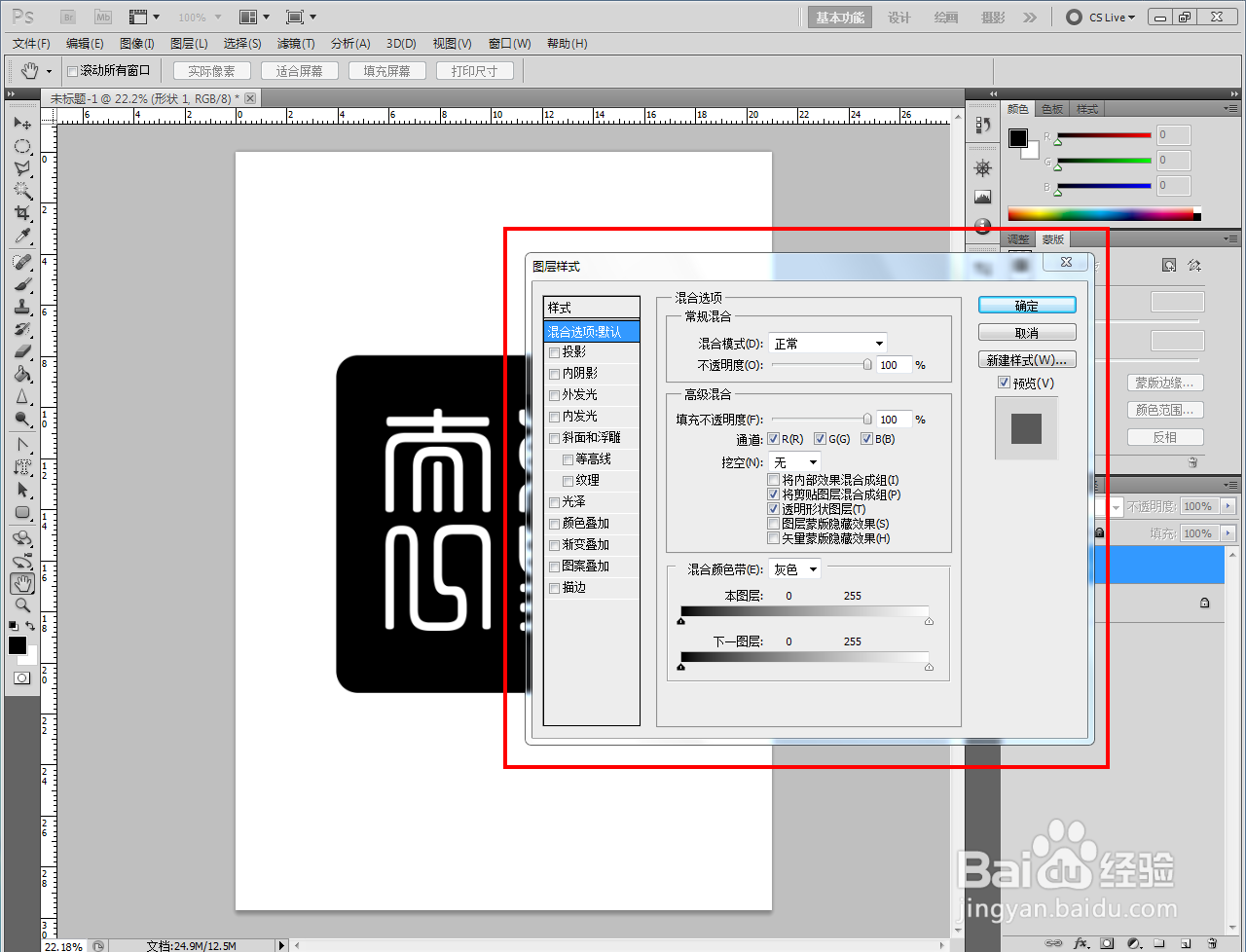Open the layer 不透明度 slider arrow
Image resolution: width=1246 pixels, height=952 pixels.
pos(1228,506)
